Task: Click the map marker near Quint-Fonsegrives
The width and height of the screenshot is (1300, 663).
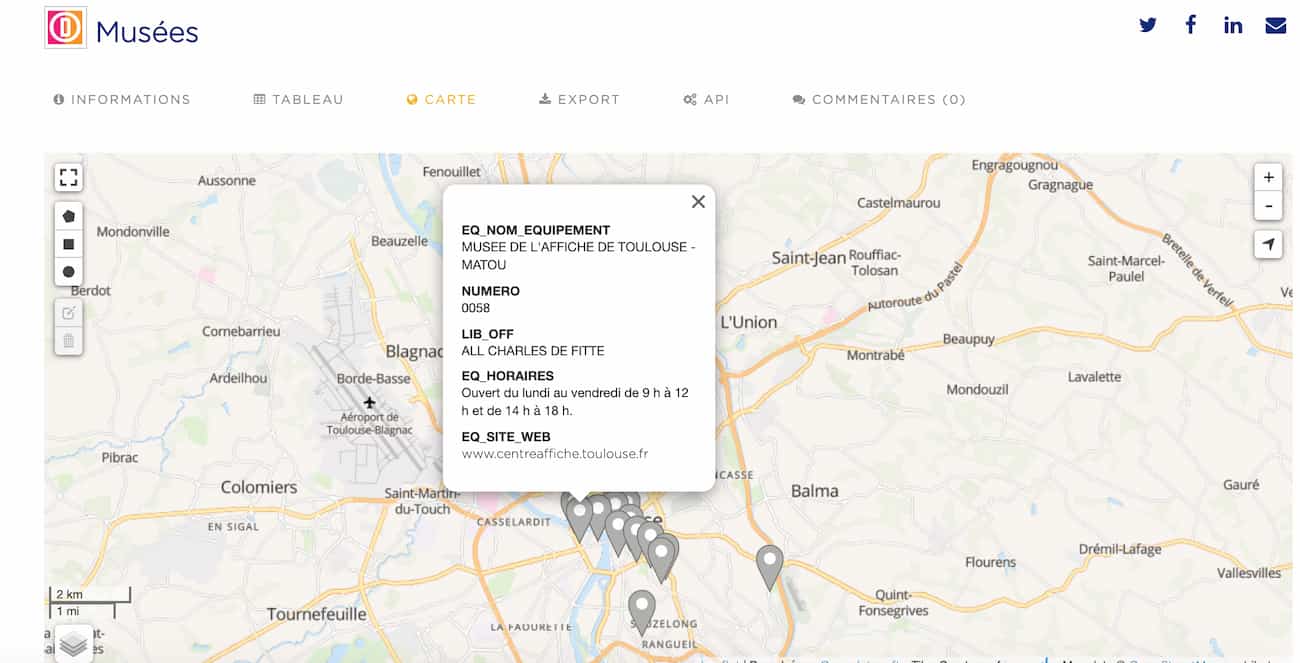Action: 769,564
